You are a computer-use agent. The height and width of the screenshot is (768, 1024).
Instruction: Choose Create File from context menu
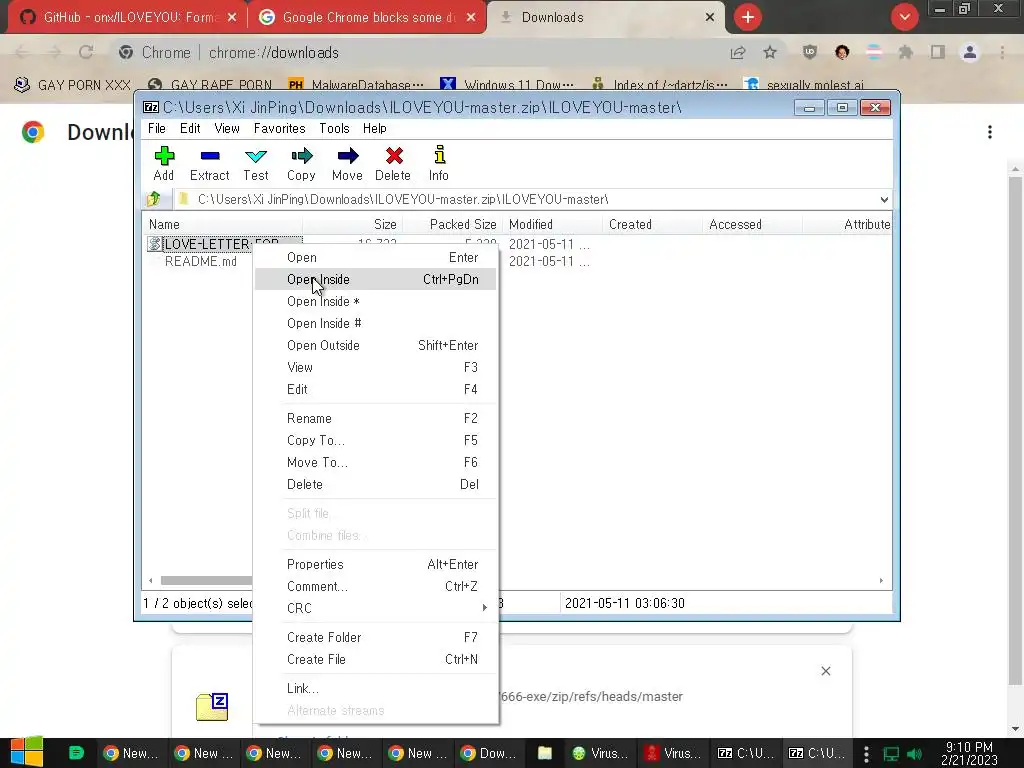[376, 660]
